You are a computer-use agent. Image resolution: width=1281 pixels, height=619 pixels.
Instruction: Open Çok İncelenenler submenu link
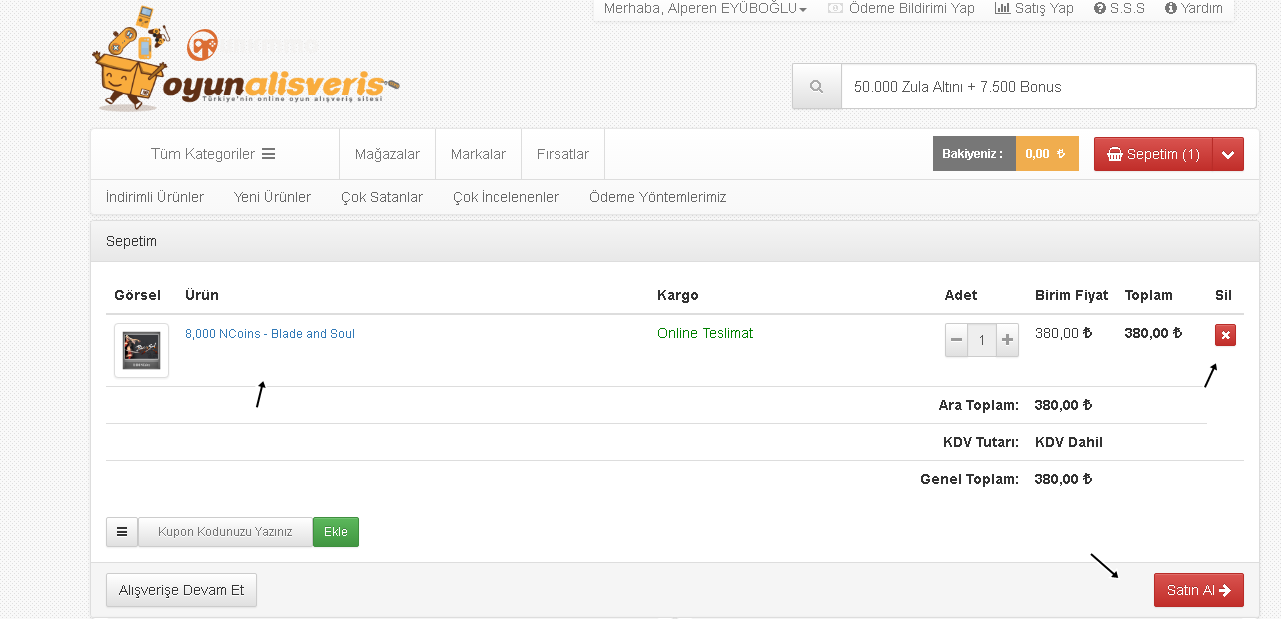click(506, 197)
